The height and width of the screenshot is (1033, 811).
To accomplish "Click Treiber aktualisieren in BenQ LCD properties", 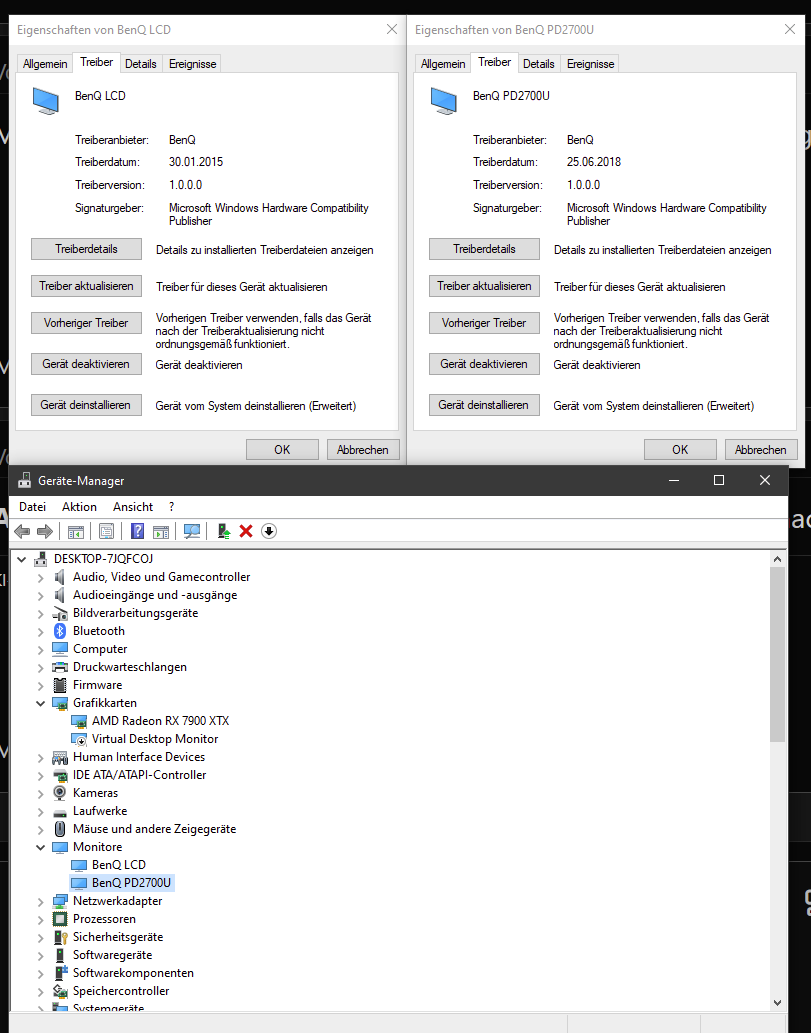I will tap(86, 286).
